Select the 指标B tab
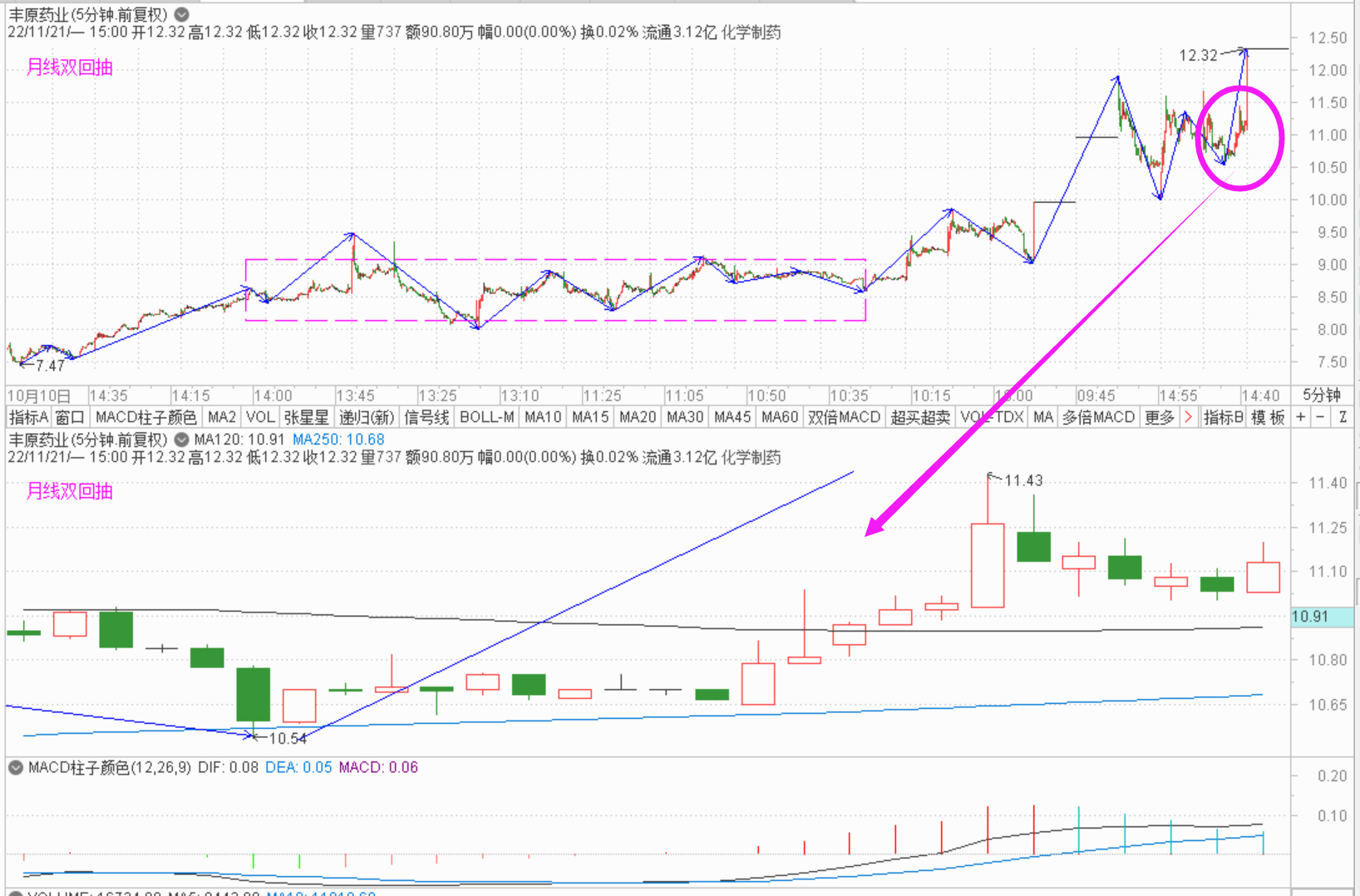The height and width of the screenshot is (896, 1360). click(1224, 417)
